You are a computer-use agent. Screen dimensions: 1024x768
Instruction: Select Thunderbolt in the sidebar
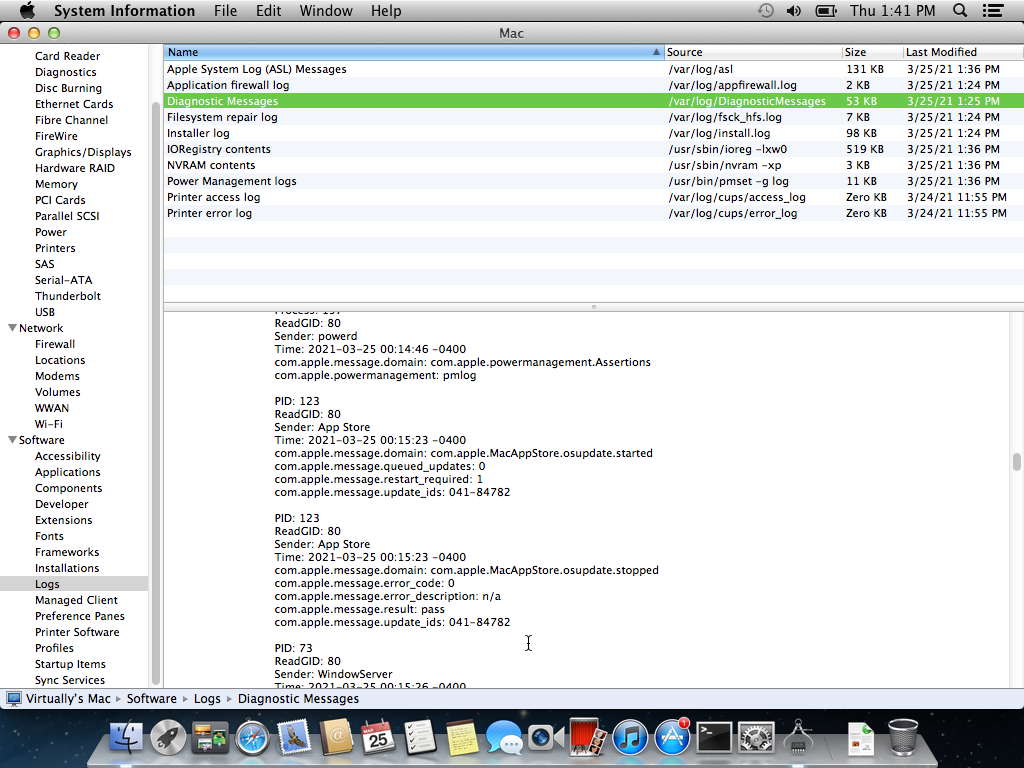[68, 296]
